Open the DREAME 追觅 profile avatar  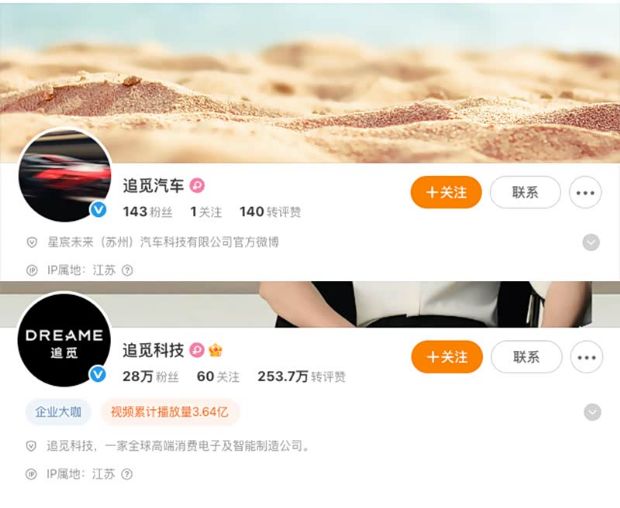pos(64,340)
